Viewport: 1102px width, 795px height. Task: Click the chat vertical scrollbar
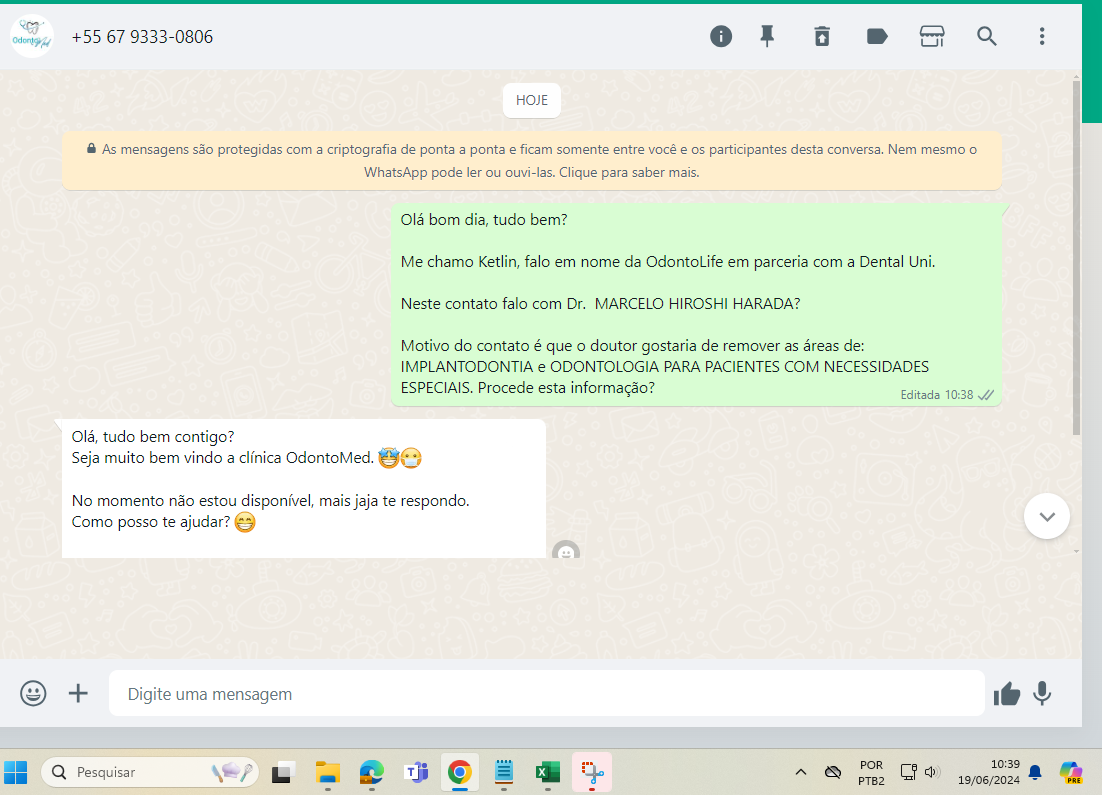tap(1076, 257)
